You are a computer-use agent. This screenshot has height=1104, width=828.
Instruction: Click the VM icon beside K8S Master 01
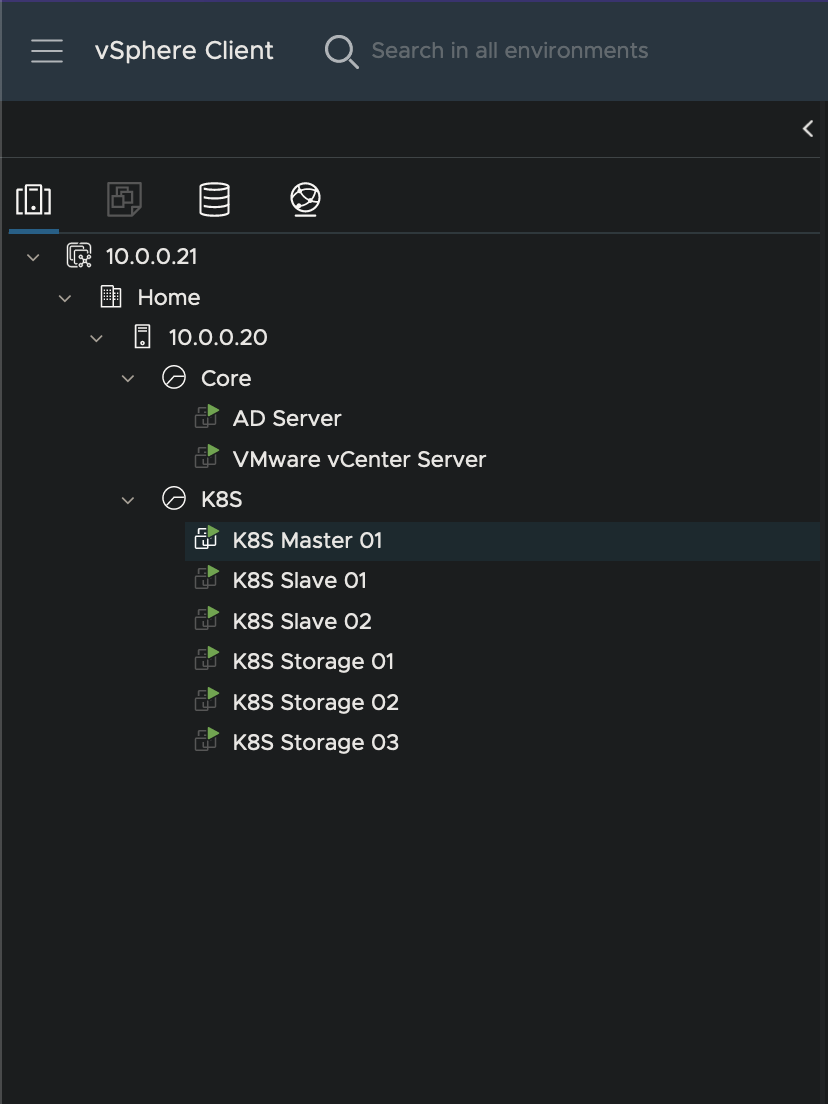click(206, 538)
